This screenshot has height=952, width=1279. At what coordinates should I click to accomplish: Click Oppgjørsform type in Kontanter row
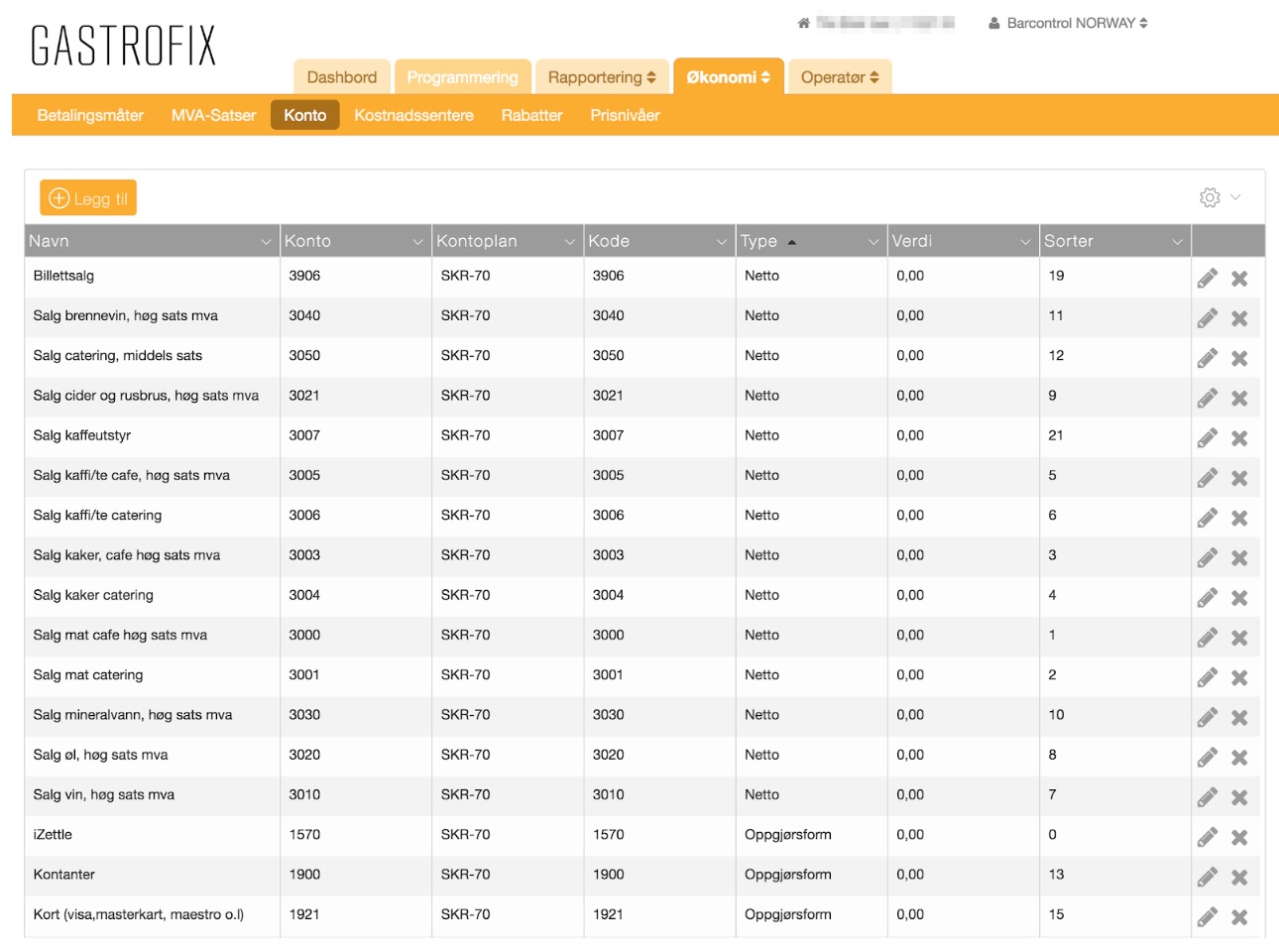[x=788, y=875]
